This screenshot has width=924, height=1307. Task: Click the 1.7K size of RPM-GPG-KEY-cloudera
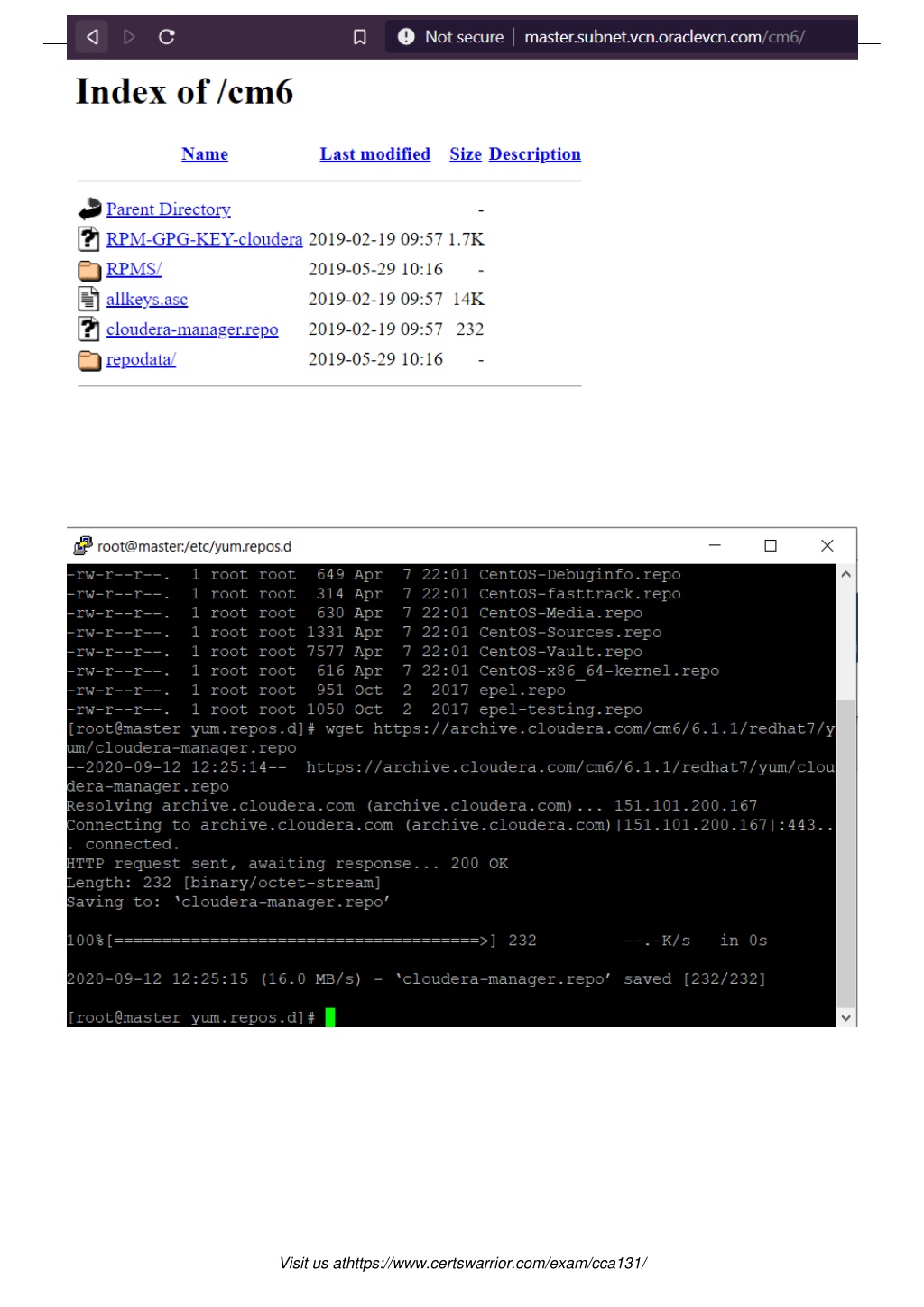[467, 239]
